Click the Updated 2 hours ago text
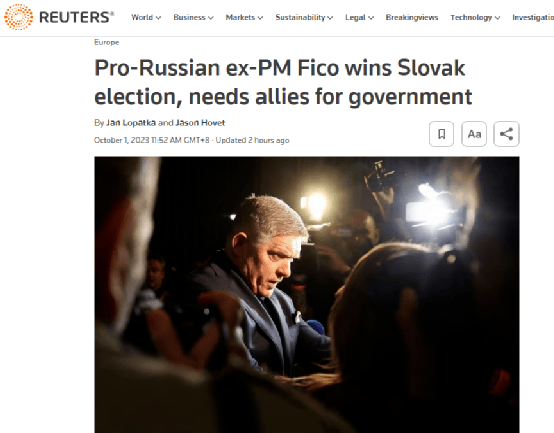Screen dimensions: 554x433 click(x=252, y=140)
